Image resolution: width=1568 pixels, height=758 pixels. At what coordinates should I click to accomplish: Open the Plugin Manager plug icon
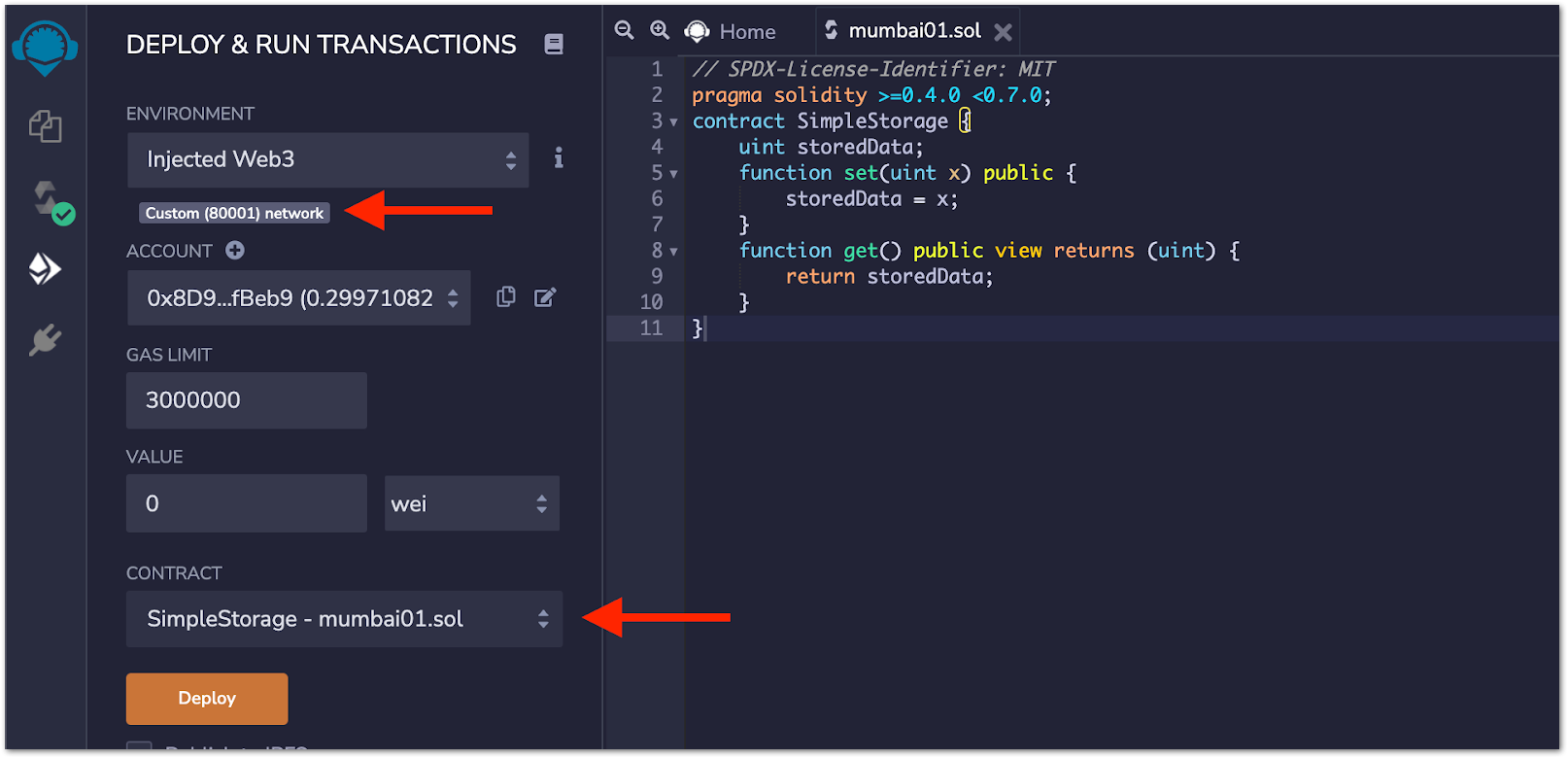[45, 340]
